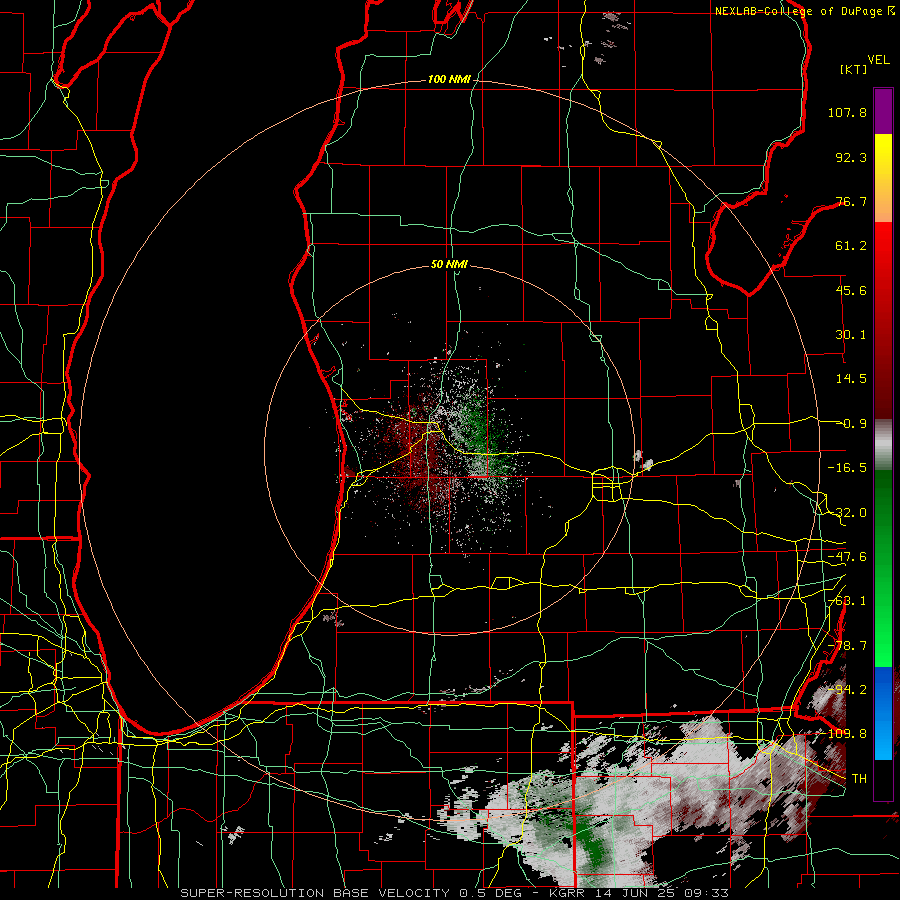Image resolution: width=900 pixels, height=900 pixels.
Task: Click the -16.5 velocity scale value
Action: click(847, 468)
